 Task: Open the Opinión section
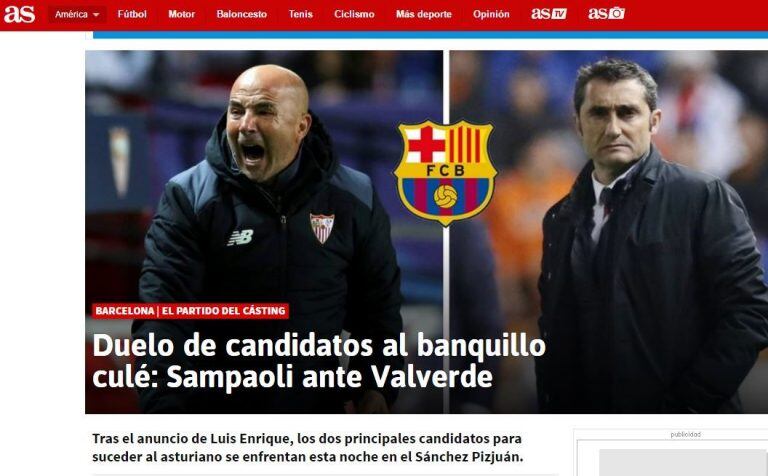(x=491, y=14)
